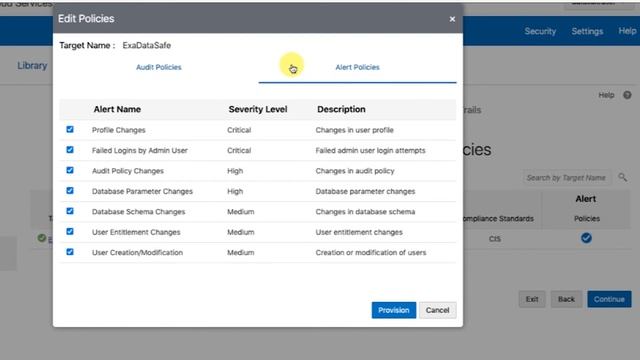Screen dimensions: 640x360
Task: Select the 'Profile Changes' alert name
Action: point(118,130)
